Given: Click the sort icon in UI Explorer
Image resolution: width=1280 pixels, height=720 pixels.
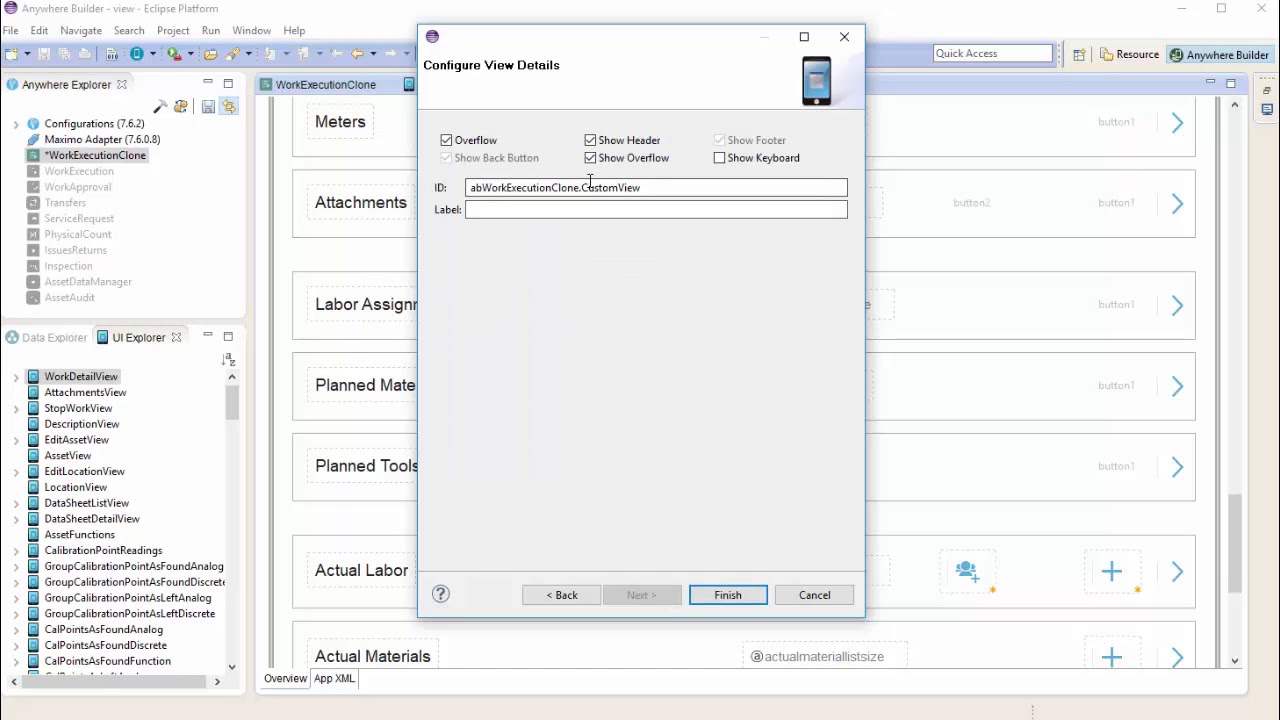Looking at the screenshot, I should click(228, 359).
